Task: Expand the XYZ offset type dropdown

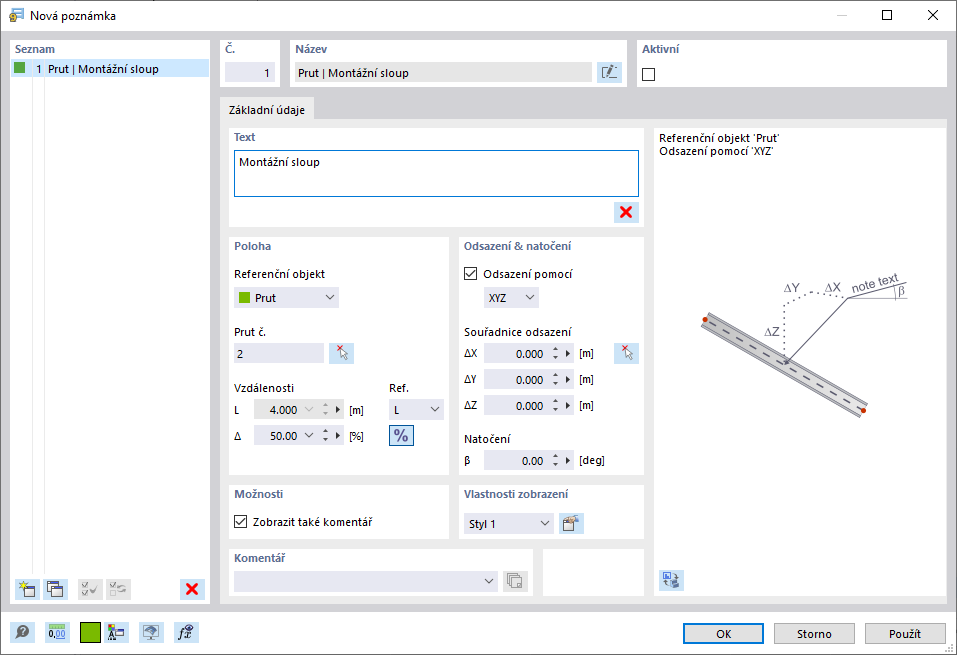Action: coord(511,297)
